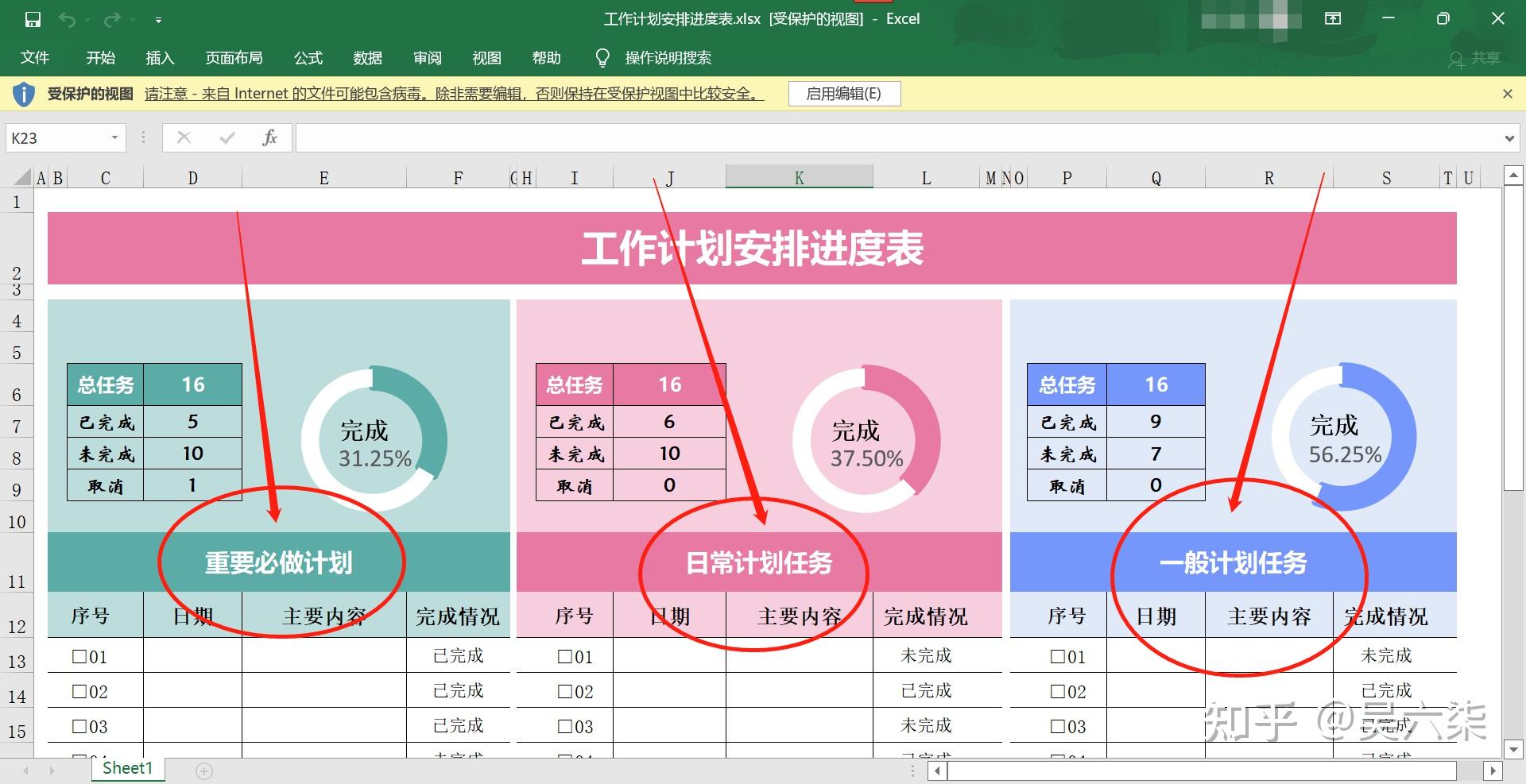Tick checkbox 02 in the blue general list
The image size is (1526, 784).
(x=1057, y=691)
